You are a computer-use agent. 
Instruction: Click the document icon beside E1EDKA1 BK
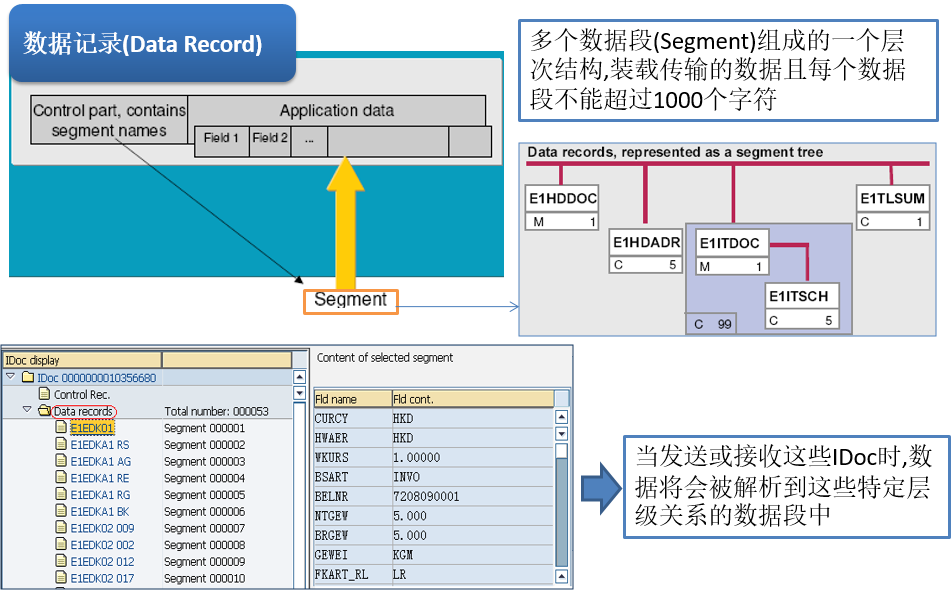click(x=62, y=511)
